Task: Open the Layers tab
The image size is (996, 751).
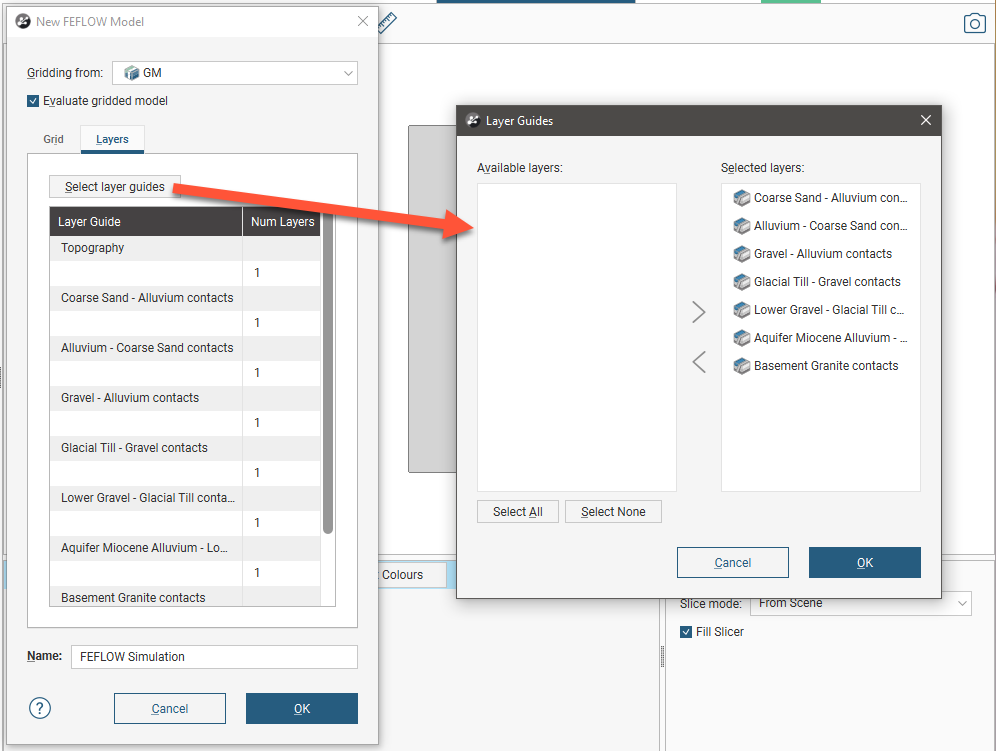Action: [x=112, y=139]
